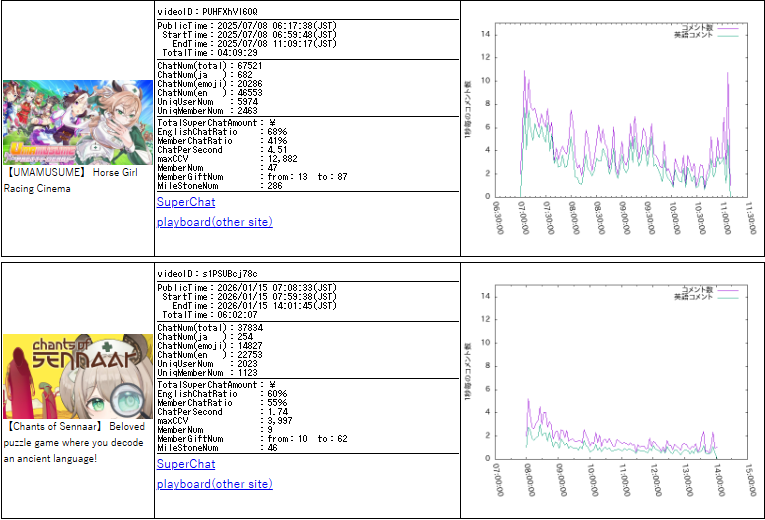Click ChatNum(en) 22753 row
The image size is (765, 520).
coord(210,355)
